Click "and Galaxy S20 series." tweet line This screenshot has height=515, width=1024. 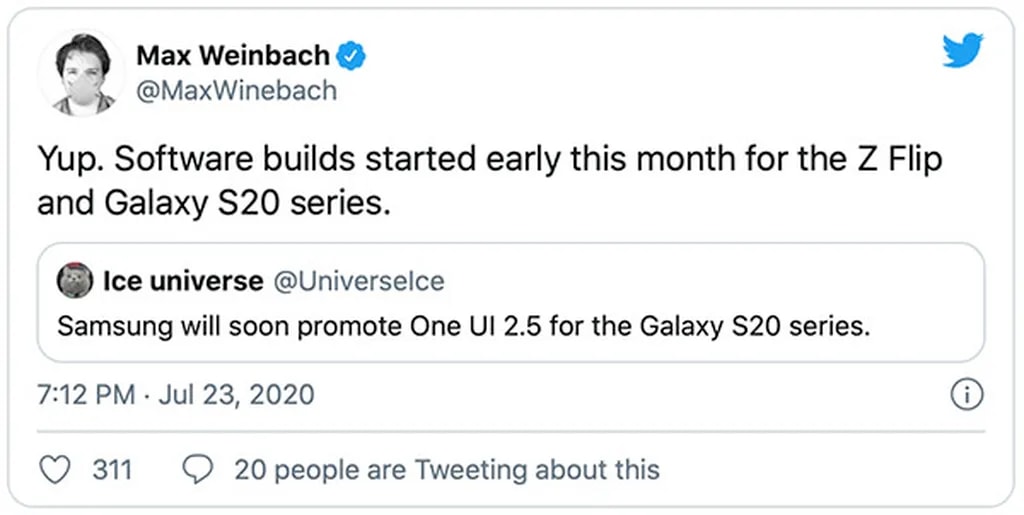[210, 203]
